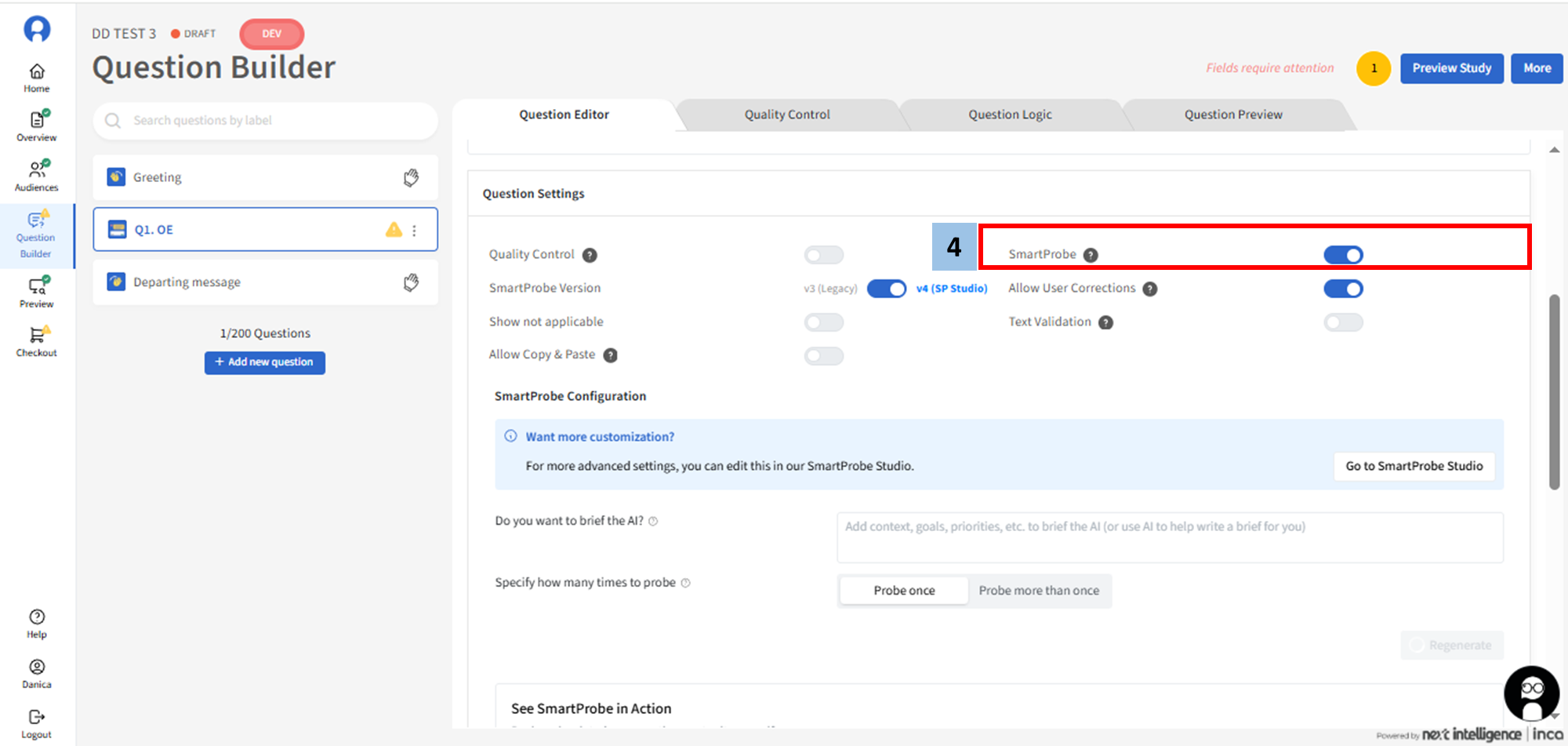Go to the Overview sidebar icon

tap(36, 120)
